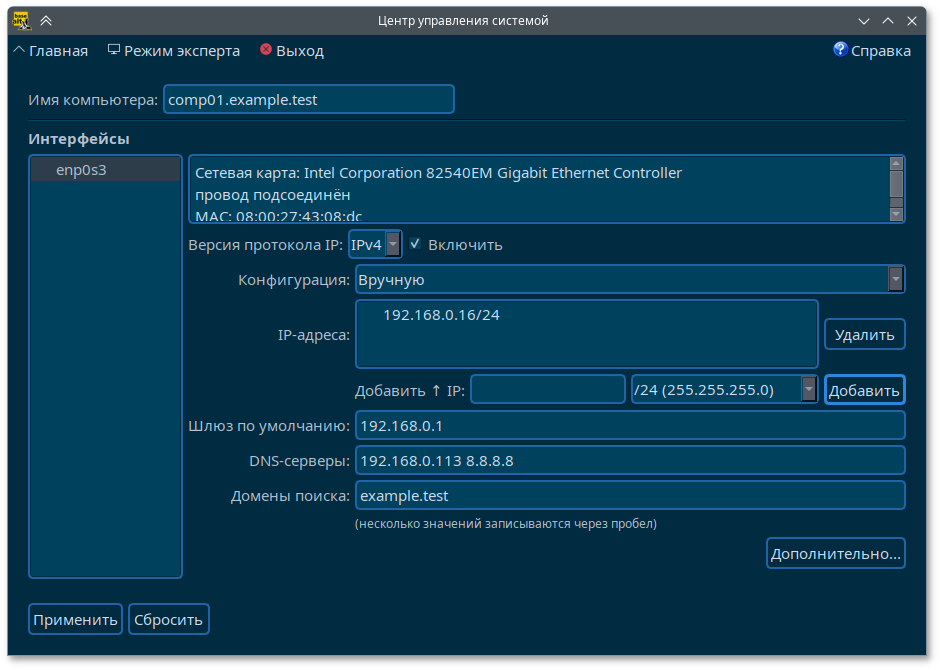Open Дополнительно advanced settings
Screen dimensions: 940x670
pos(836,553)
